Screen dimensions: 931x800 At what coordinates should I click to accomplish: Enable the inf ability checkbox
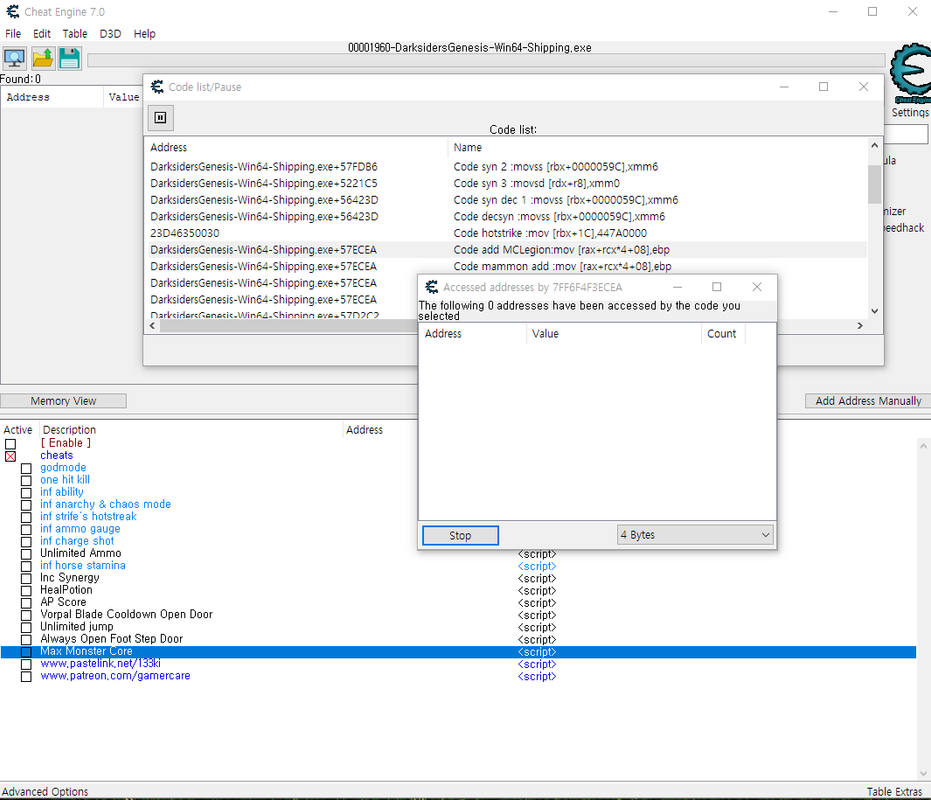(26, 492)
